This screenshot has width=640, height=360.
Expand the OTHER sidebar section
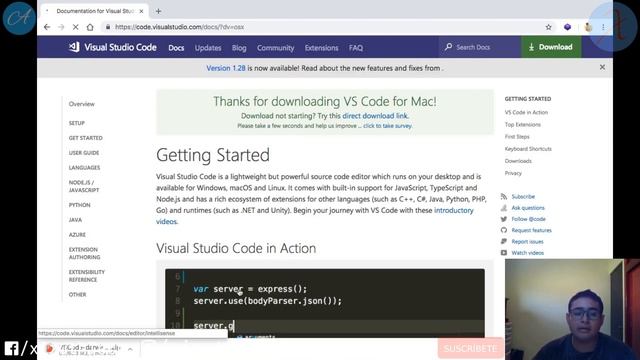[77, 294]
